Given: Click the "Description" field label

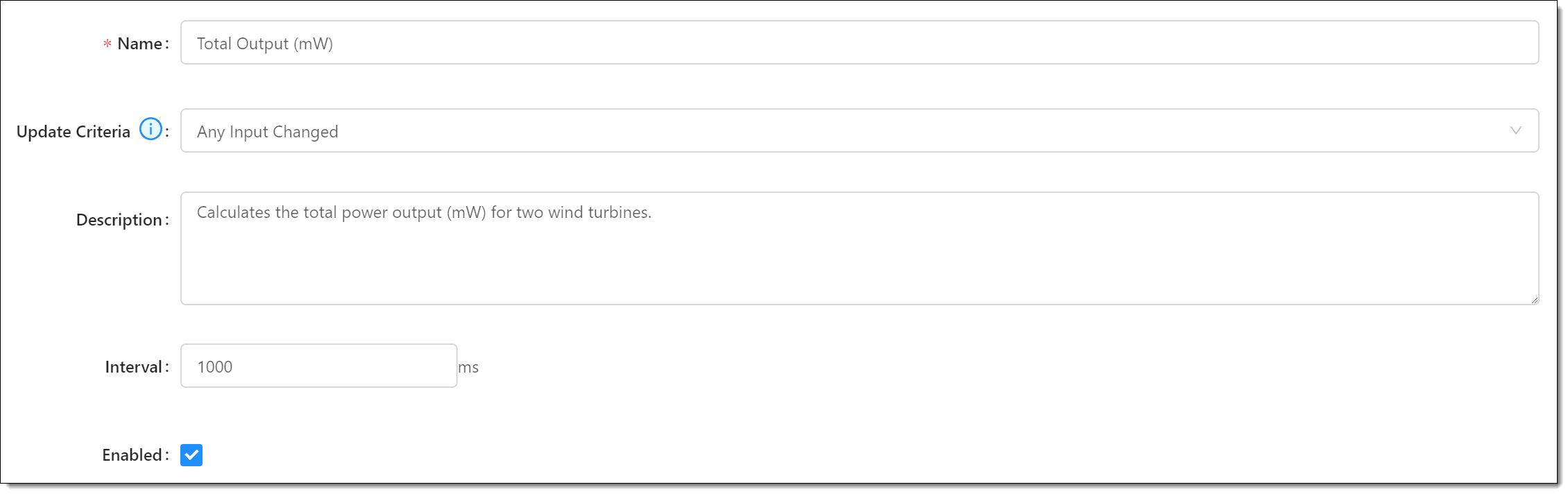Looking at the screenshot, I should pyautogui.click(x=119, y=220).
